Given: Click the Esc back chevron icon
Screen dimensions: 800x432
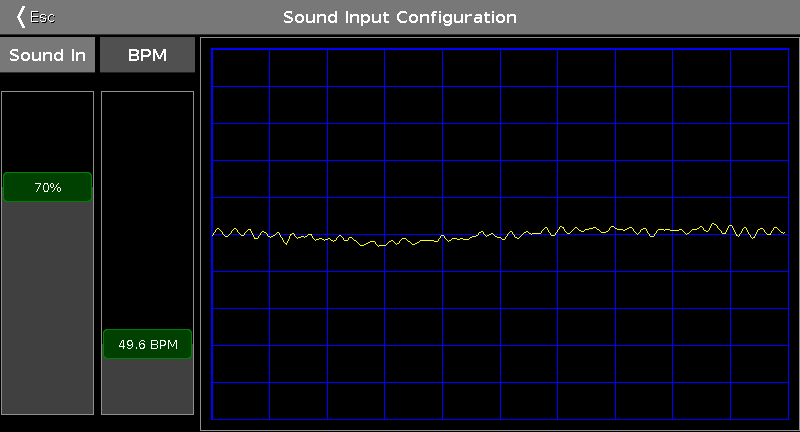Looking at the screenshot, I should coord(20,17).
